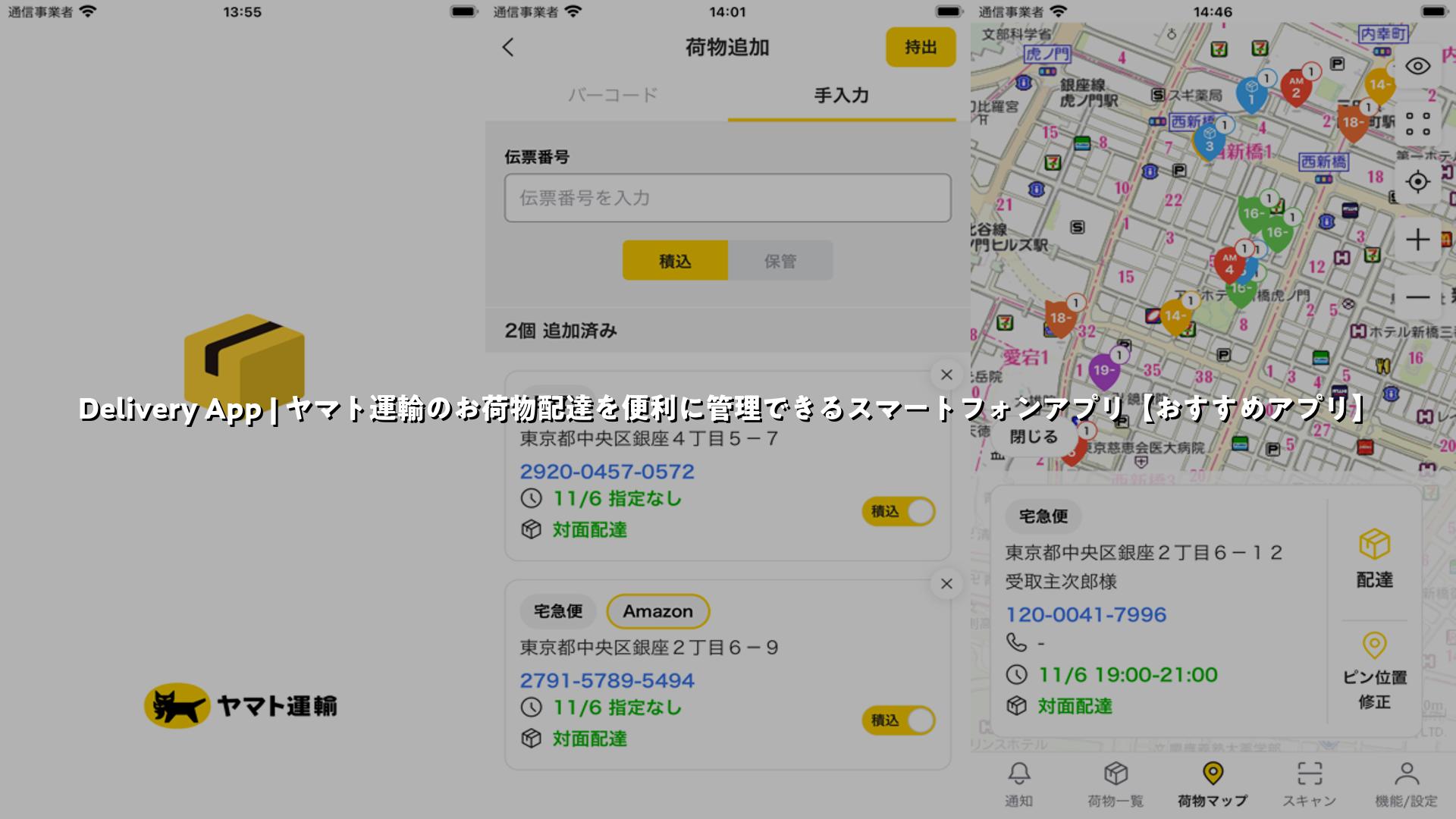Image resolution: width=1456 pixels, height=819 pixels.
Task: Tap the '2個 追加済み' text
Action: pos(561,331)
